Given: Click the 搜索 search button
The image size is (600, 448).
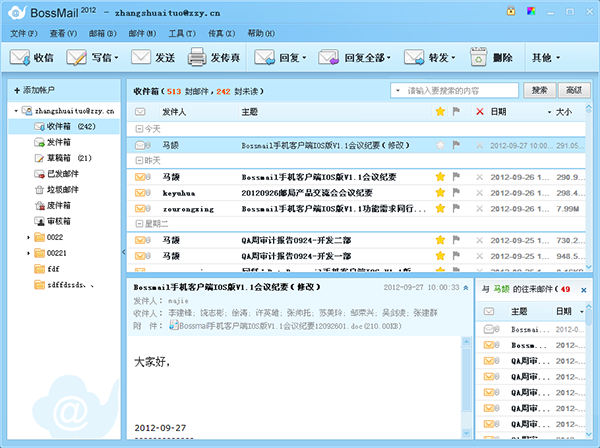Looking at the screenshot, I should tap(540, 90).
